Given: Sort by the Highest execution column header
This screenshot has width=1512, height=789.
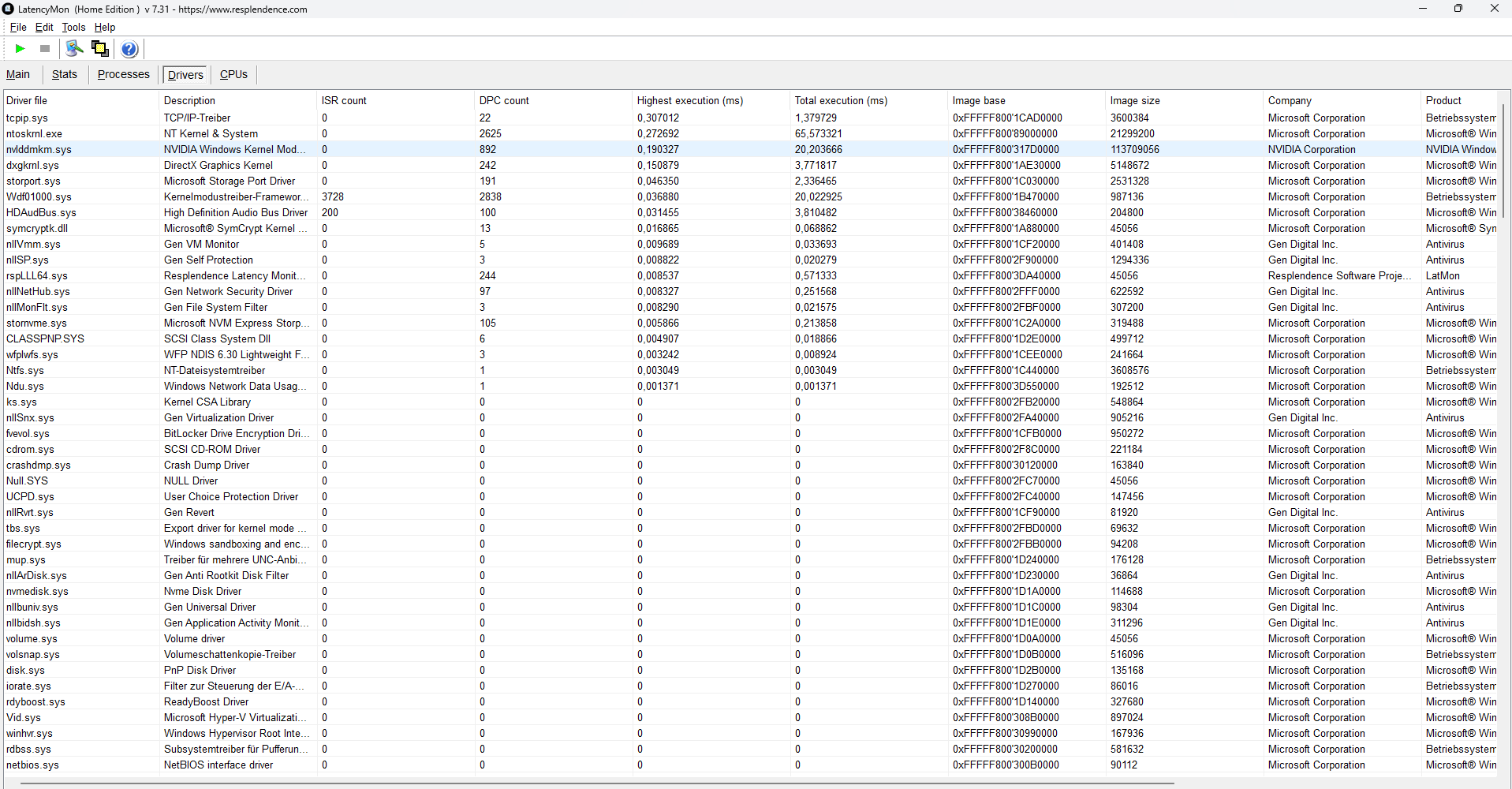Looking at the screenshot, I should [689, 100].
